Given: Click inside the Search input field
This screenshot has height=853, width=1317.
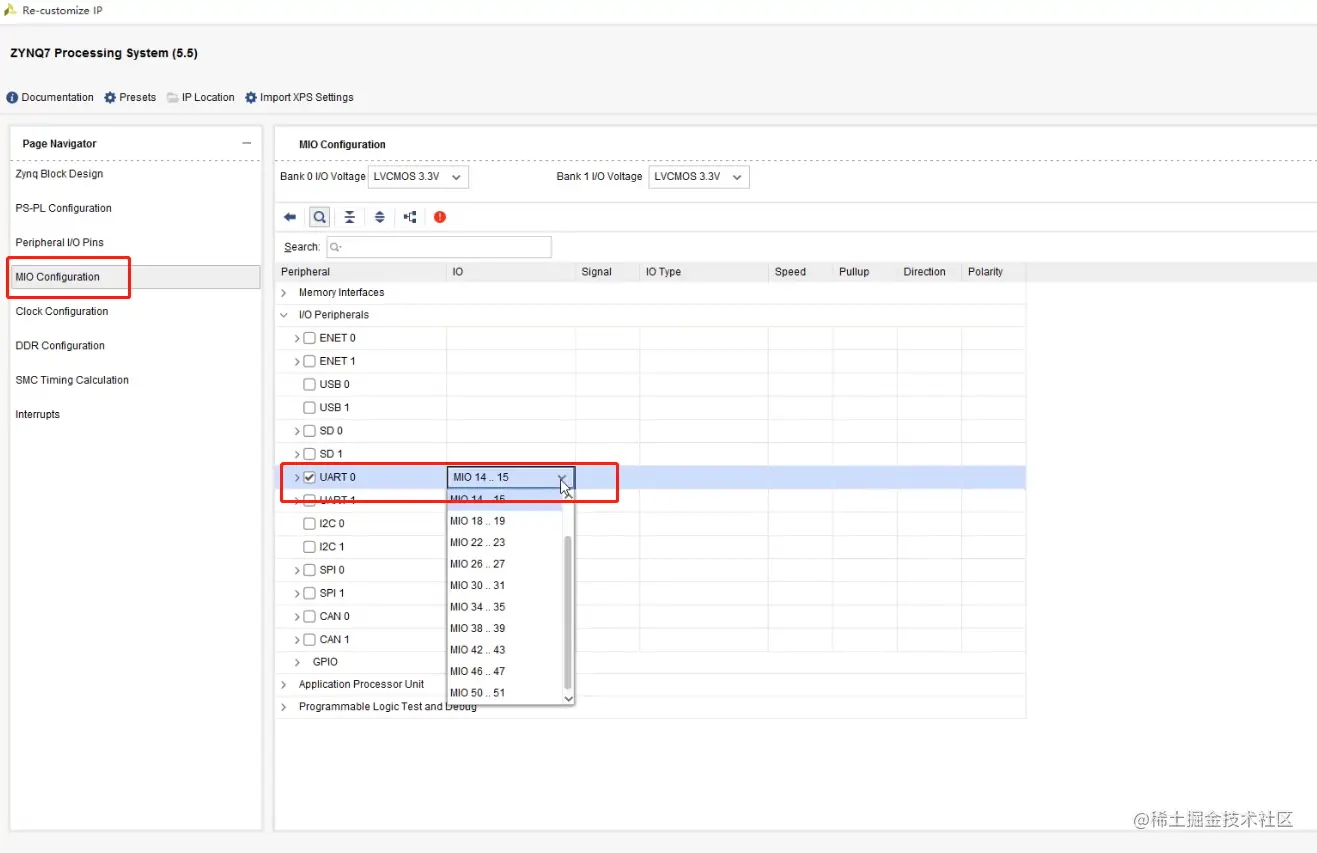Looking at the screenshot, I should [x=439, y=246].
